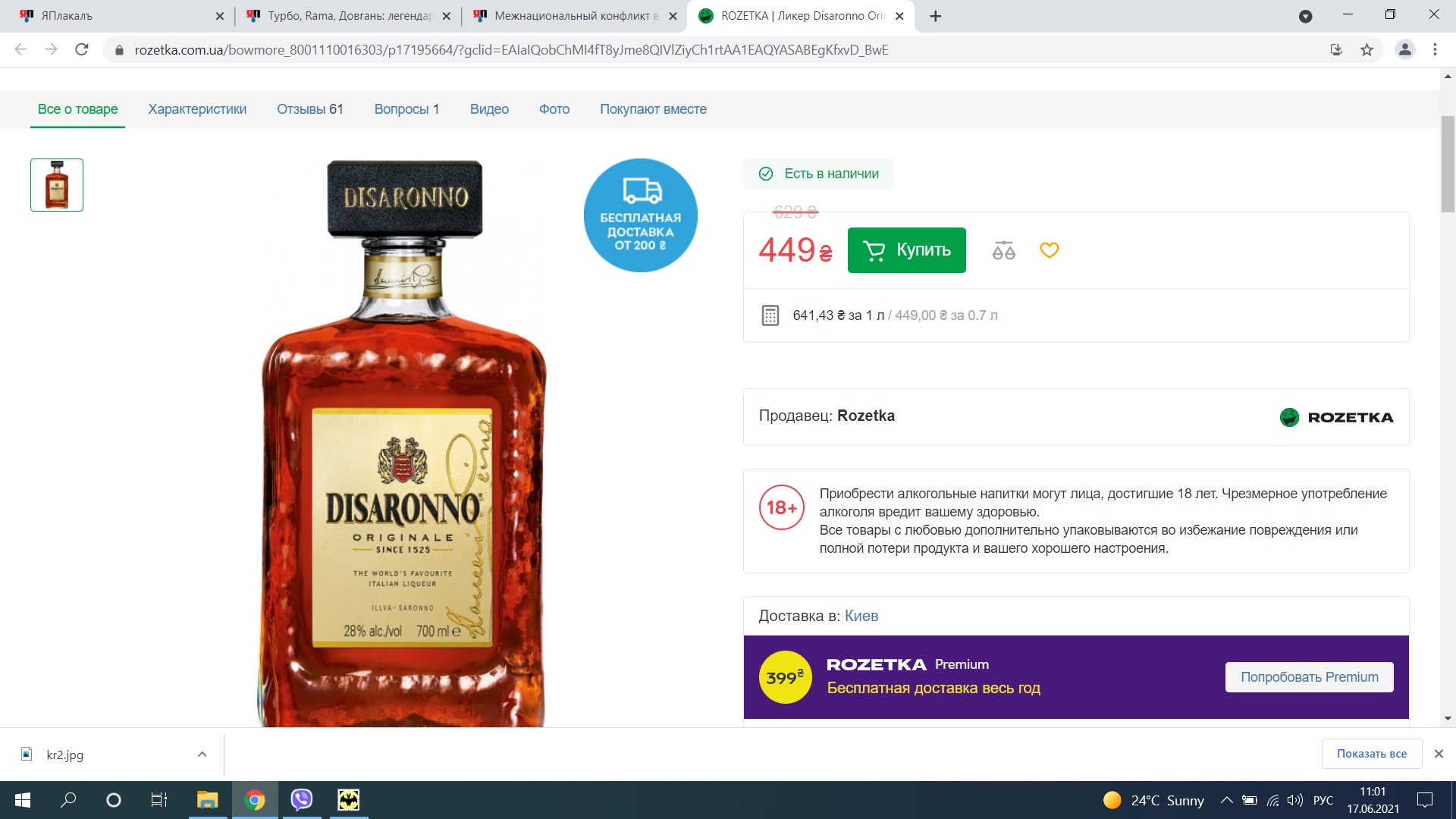Open Windows taskbar search
1456x819 pixels.
click(x=68, y=800)
